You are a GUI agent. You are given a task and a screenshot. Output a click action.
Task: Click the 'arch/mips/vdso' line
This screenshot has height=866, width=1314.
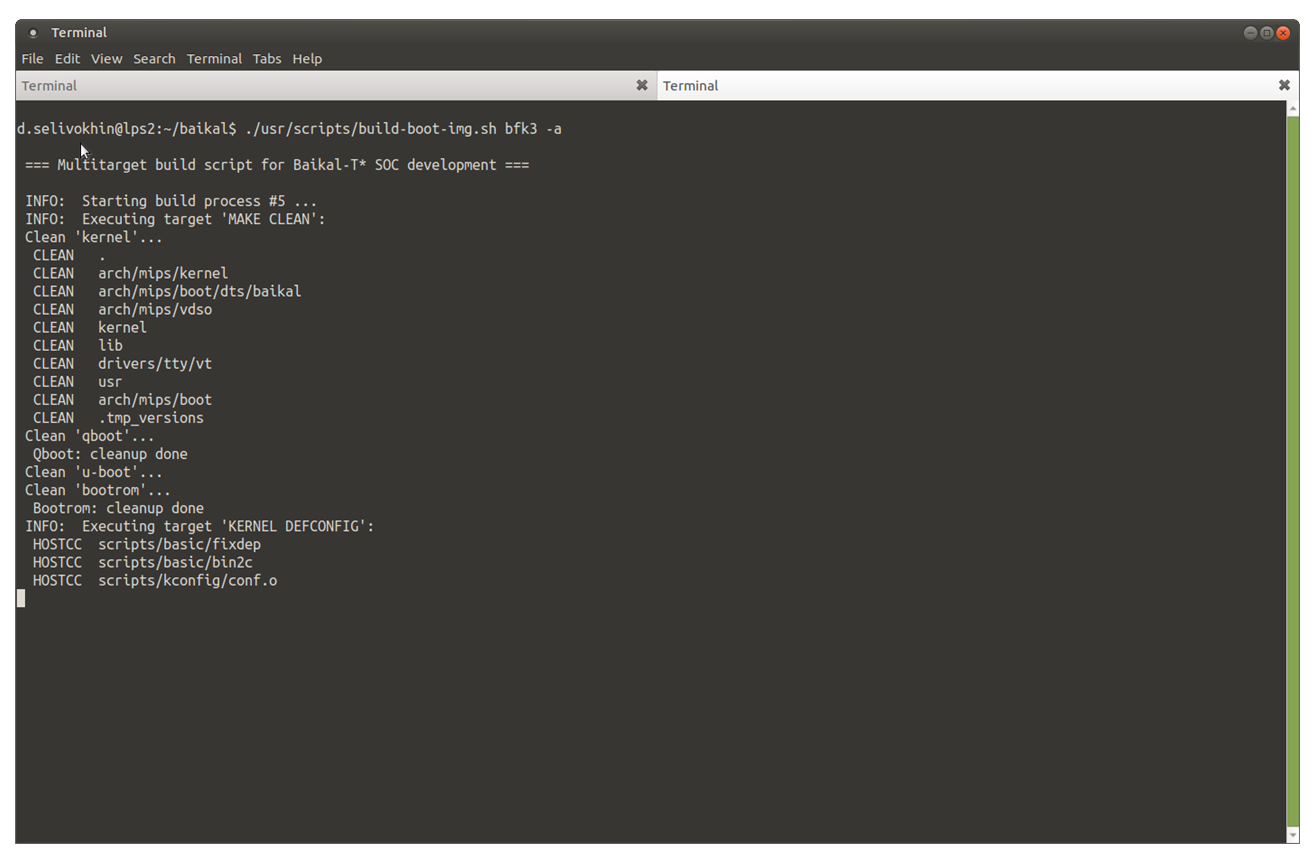tap(122, 309)
